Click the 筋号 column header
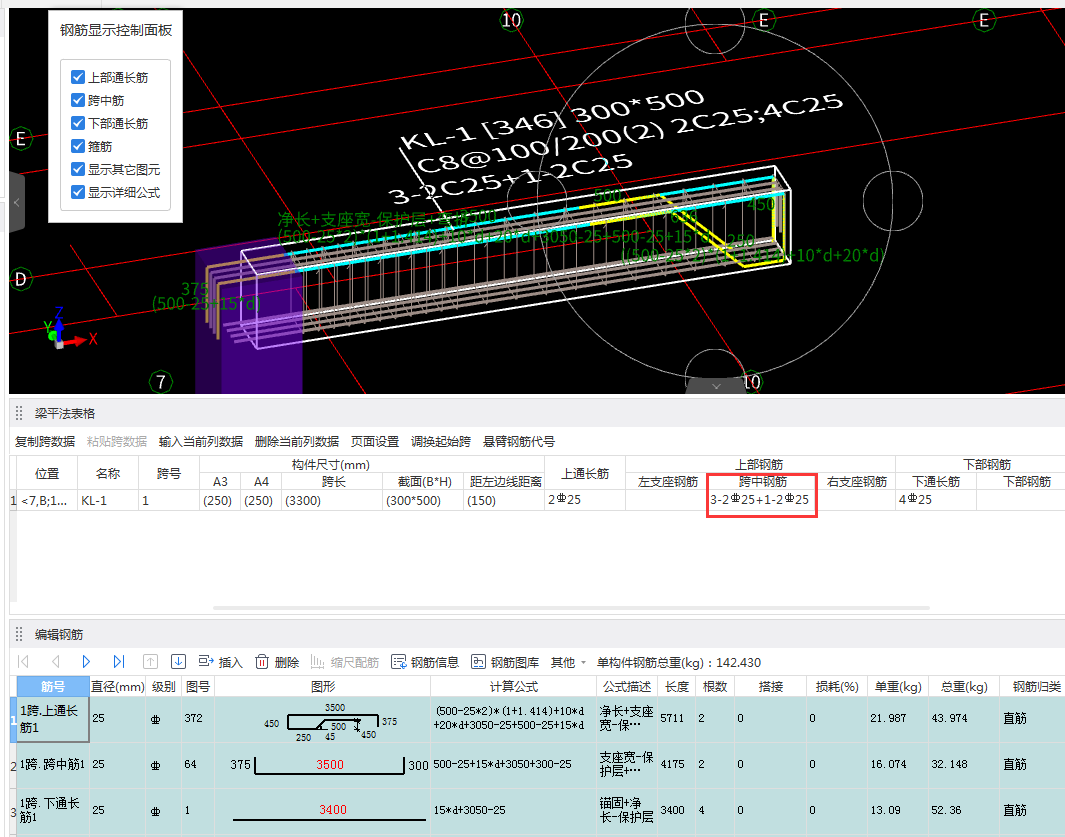The image size is (1065, 837). [53, 686]
